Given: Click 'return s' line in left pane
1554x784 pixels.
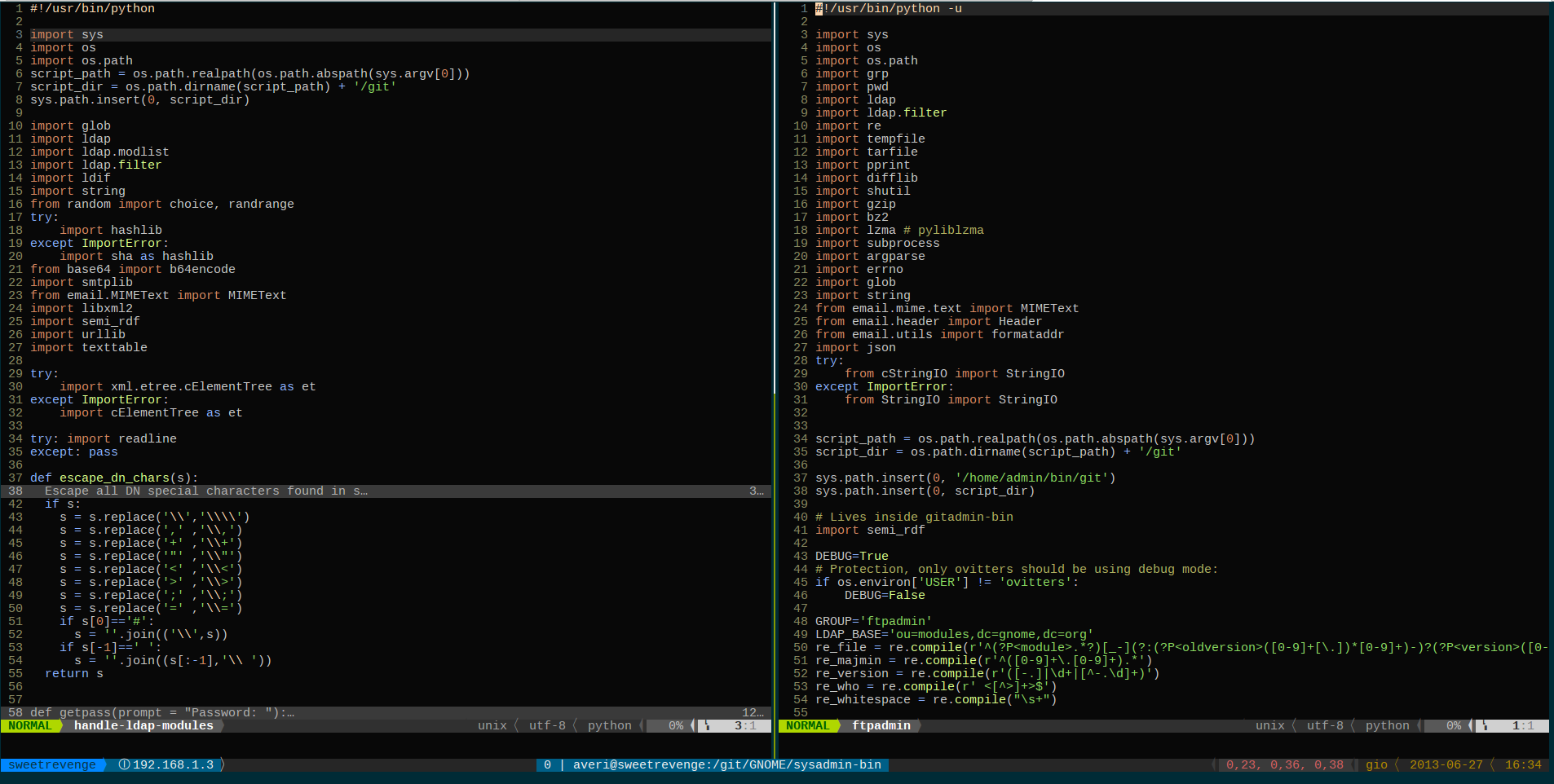Looking at the screenshot, I should point(74,673).
